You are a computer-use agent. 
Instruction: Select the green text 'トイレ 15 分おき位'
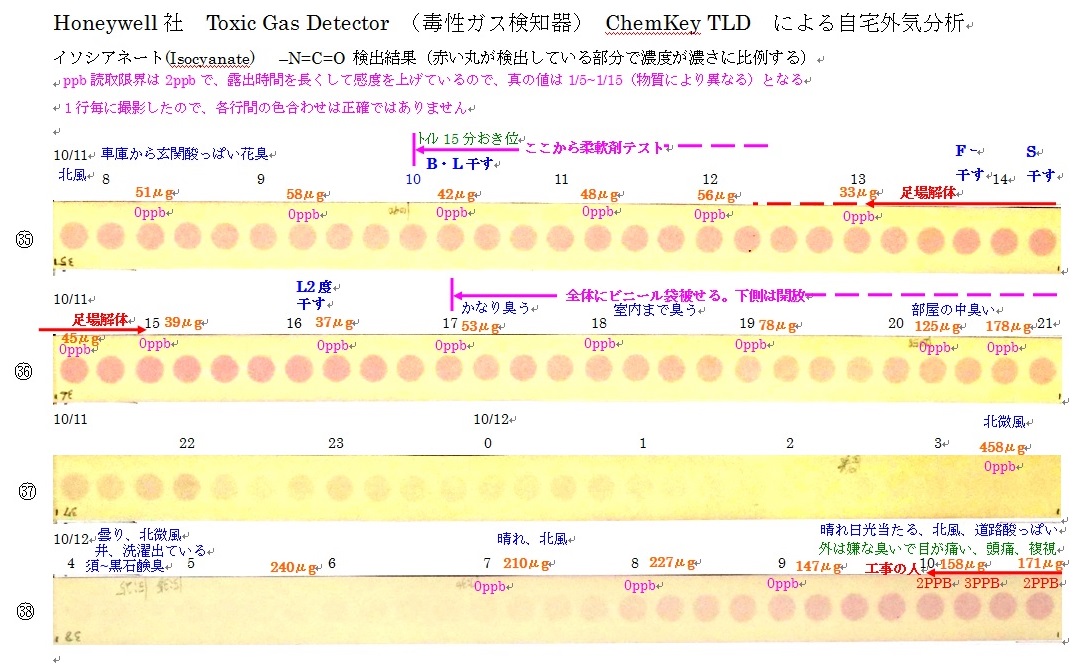(x=468, y=138)
